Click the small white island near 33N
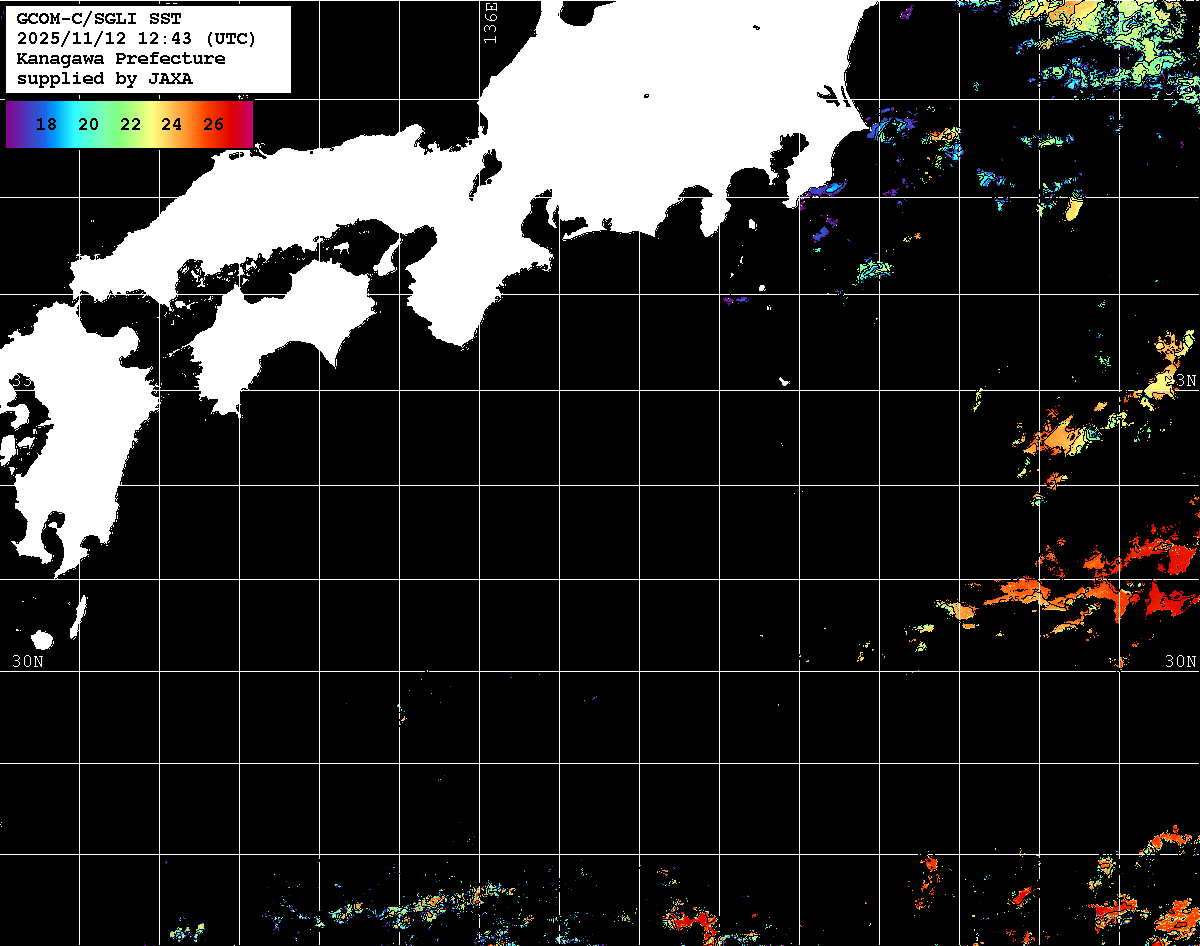This screenshot has width=1200, height=946. coord(785,381)
